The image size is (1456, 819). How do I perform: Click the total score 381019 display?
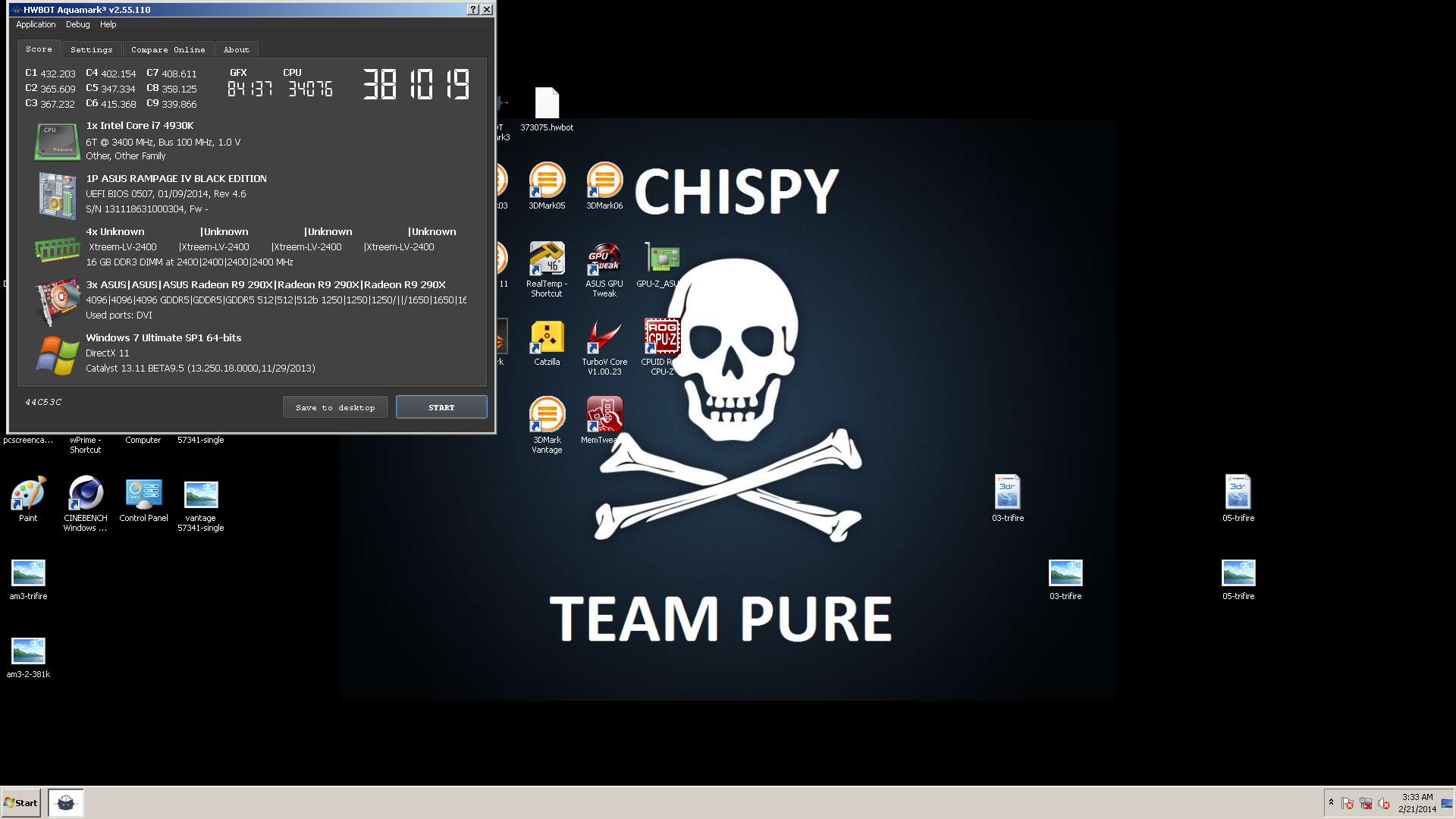click(416, 84)
